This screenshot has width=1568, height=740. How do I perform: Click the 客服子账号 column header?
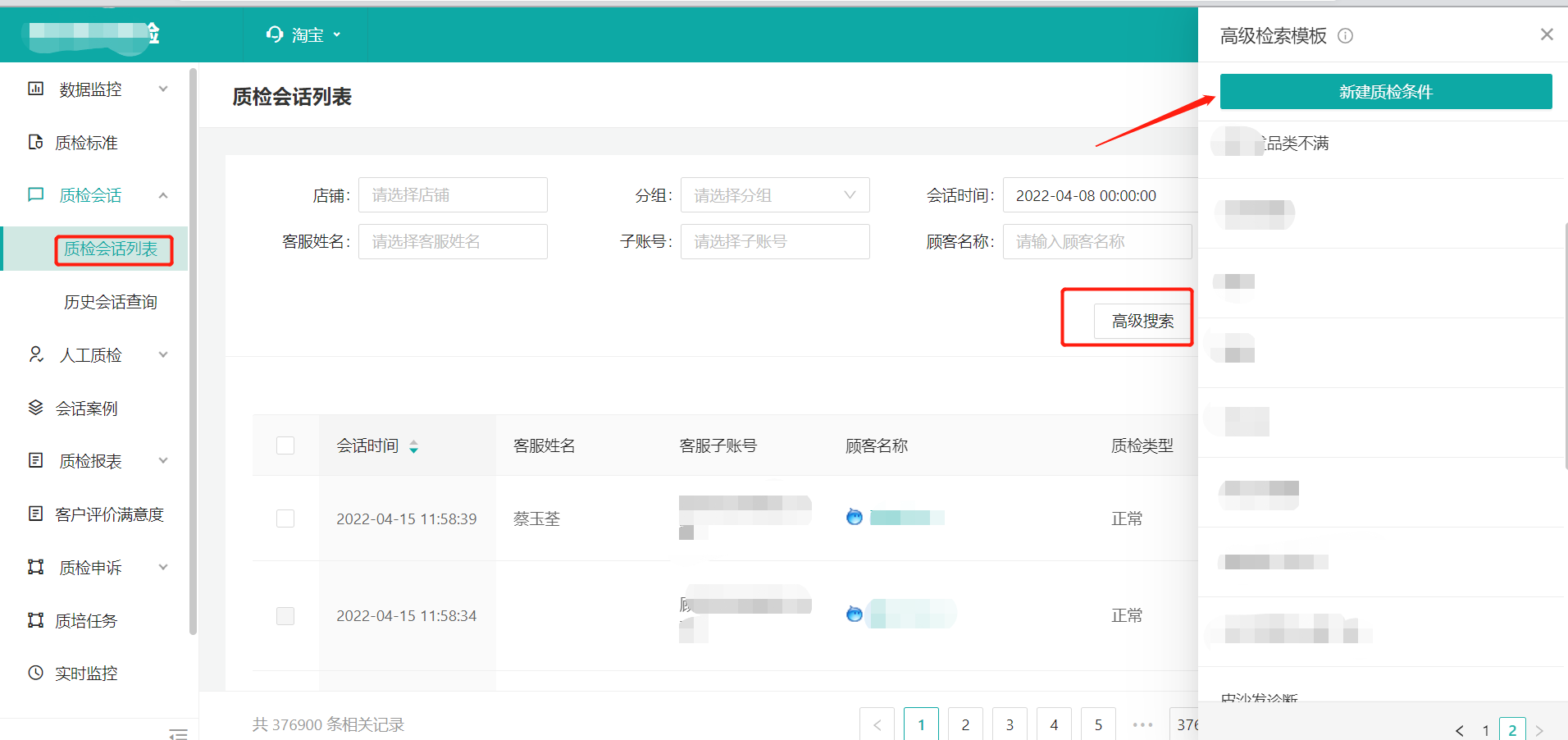pyautogui.click(x=718, y=445)
